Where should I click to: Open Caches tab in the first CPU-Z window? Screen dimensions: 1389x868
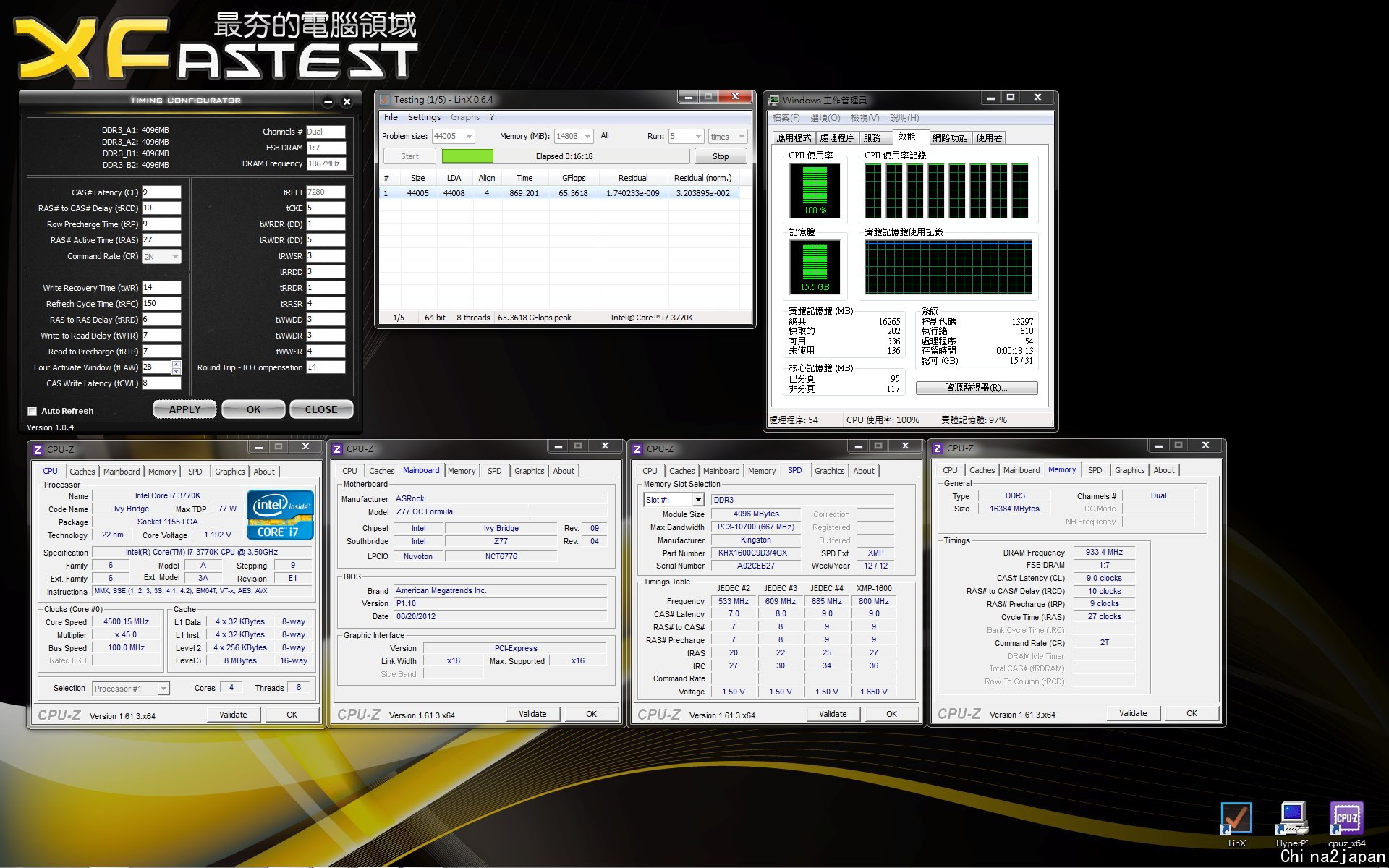click(82, 472)
